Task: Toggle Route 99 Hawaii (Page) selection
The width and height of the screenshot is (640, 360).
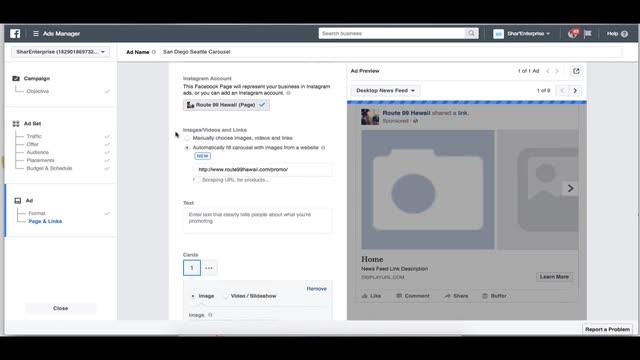Action: coord(226,105)
